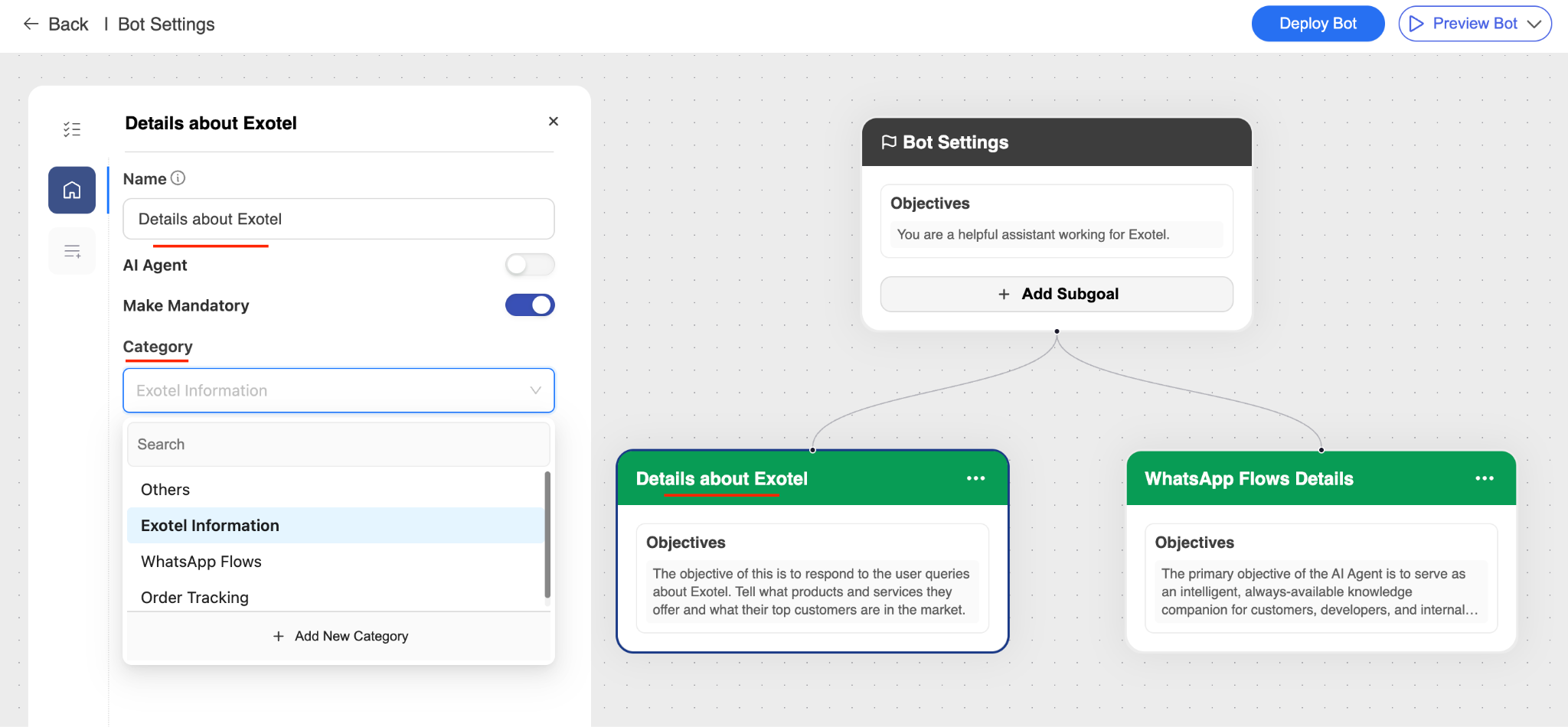Open options menu on WhatsApp Flows Details card
The image size is (1568, 727).
click(x=1485, y=478)
